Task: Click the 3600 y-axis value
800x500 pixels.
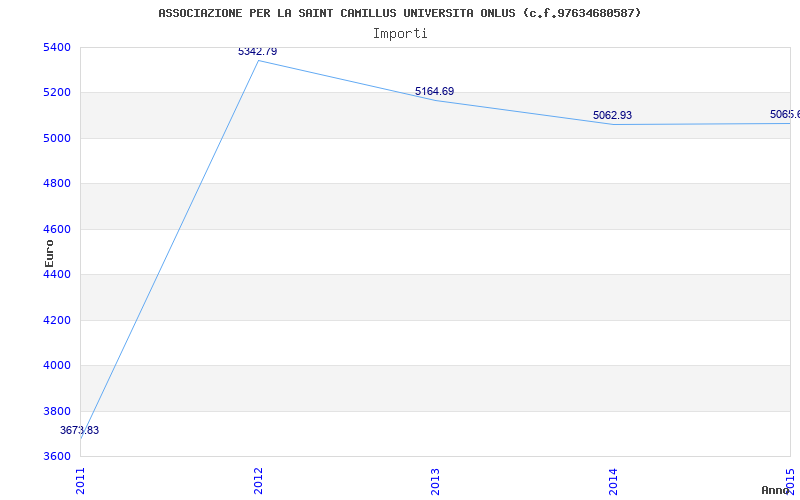Action: (x=57, y=456)
